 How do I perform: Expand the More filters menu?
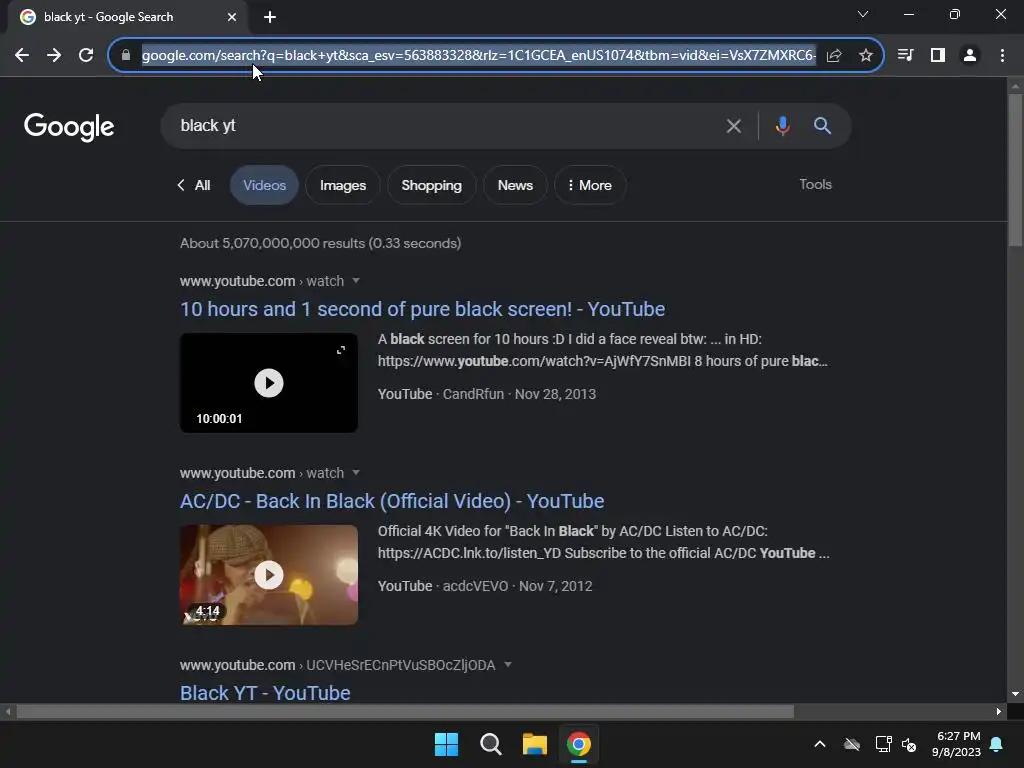coord(590,185)
